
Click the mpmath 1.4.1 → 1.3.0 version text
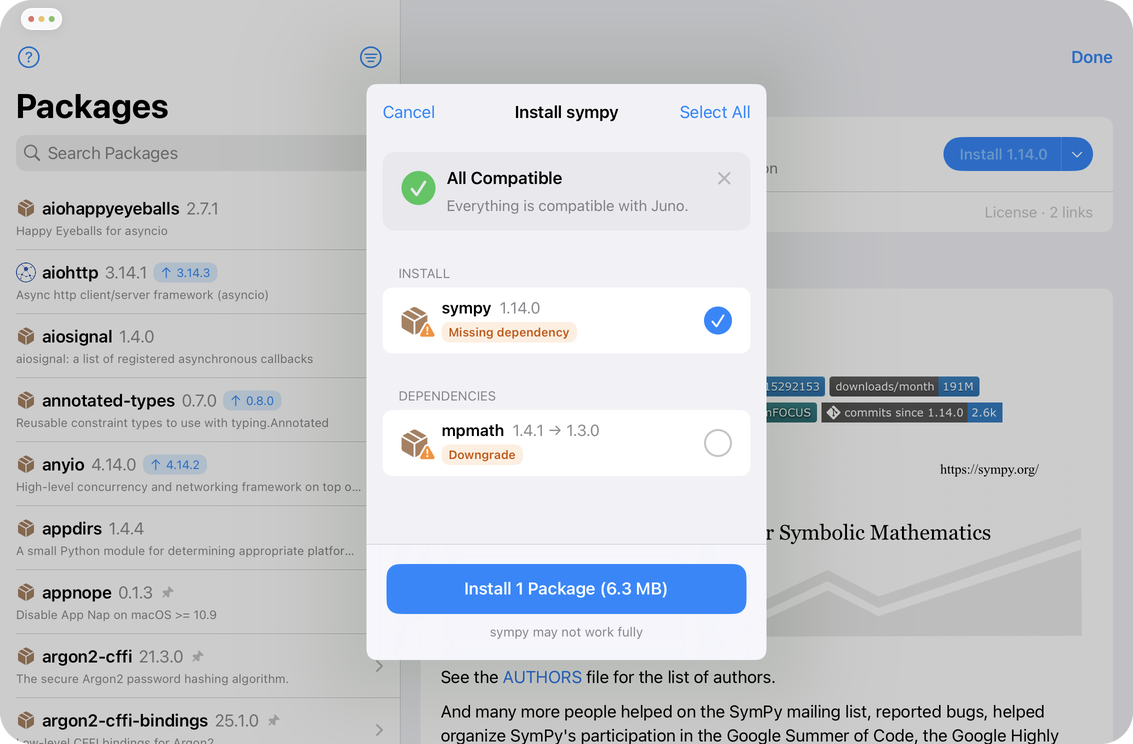556,431
